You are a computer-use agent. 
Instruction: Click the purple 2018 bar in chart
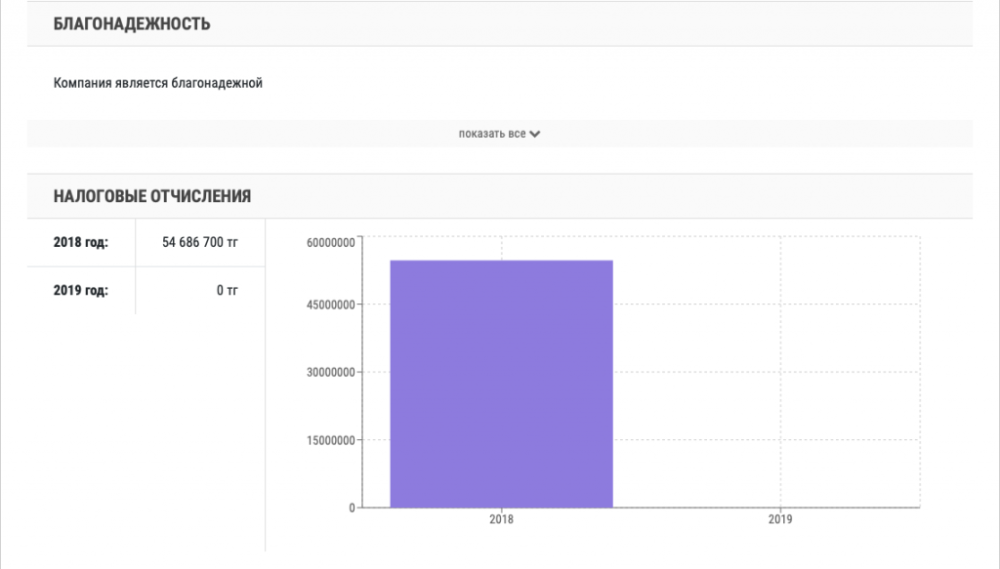(501, 383)
